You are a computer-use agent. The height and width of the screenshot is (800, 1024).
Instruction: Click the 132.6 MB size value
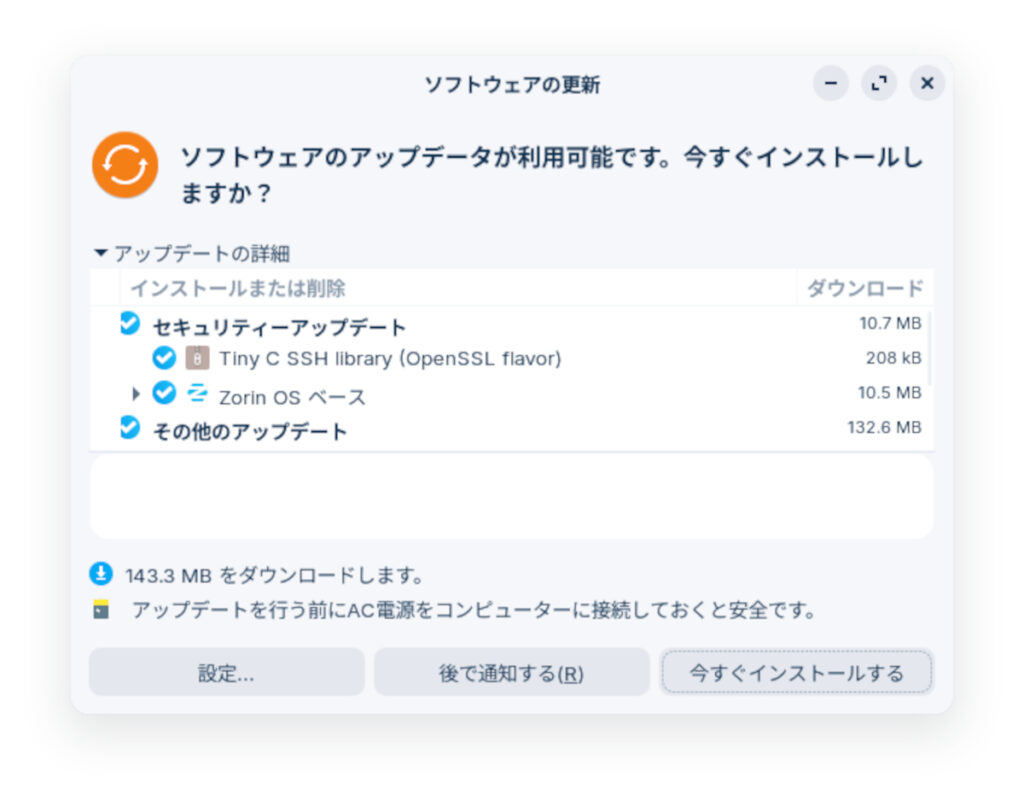pos(884,427)
